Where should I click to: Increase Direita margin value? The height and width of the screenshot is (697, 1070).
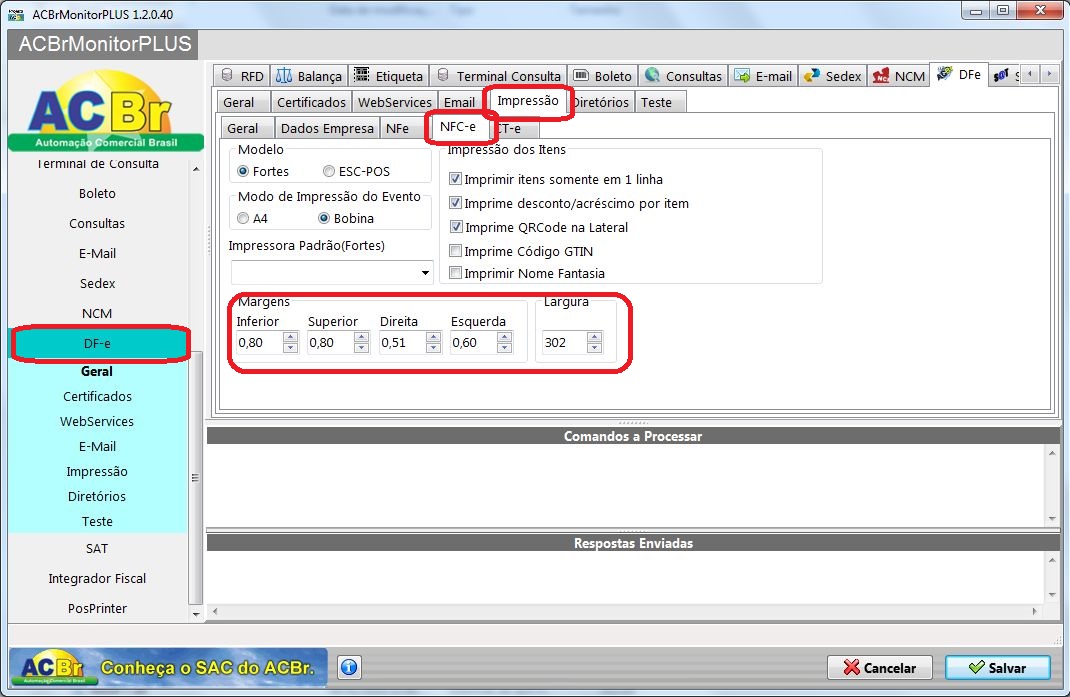[433, 337]
